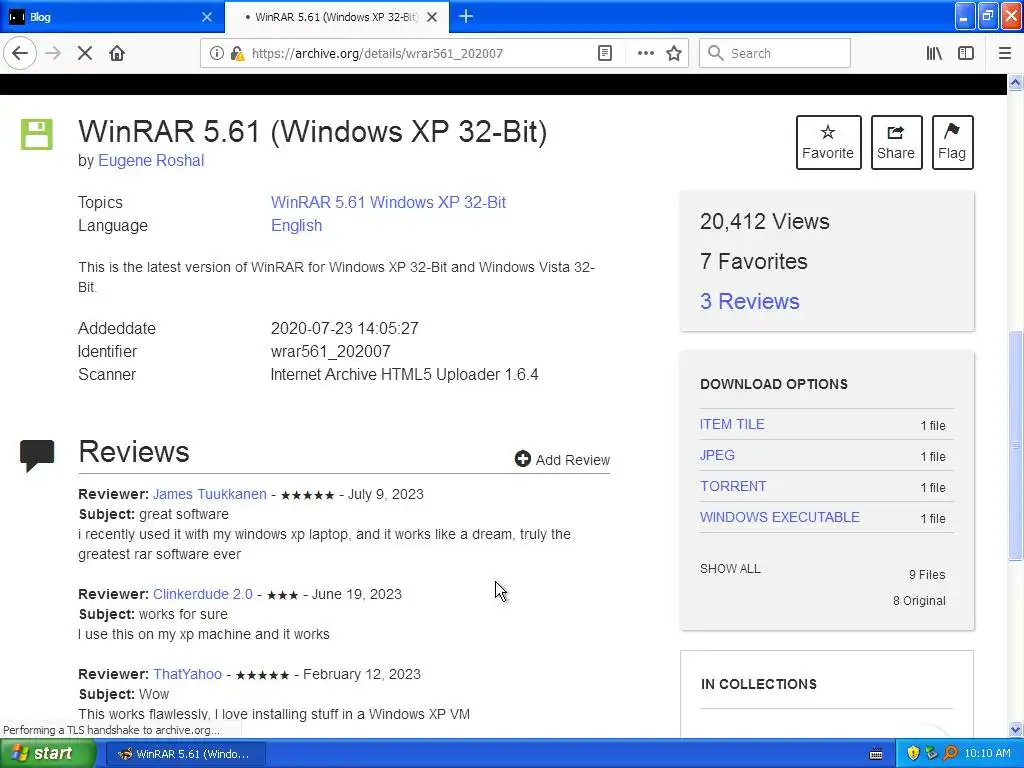Flag this archive item
This screenshot has width=1024, height=768.
click(x=952, y=142)
